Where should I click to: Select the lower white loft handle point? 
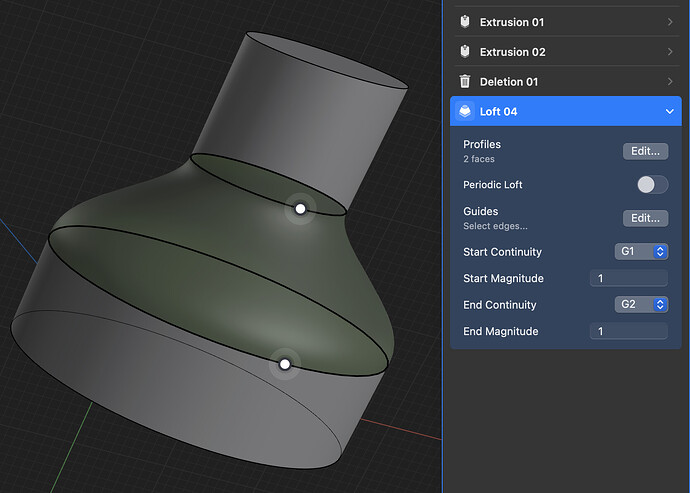pos(285,365)
